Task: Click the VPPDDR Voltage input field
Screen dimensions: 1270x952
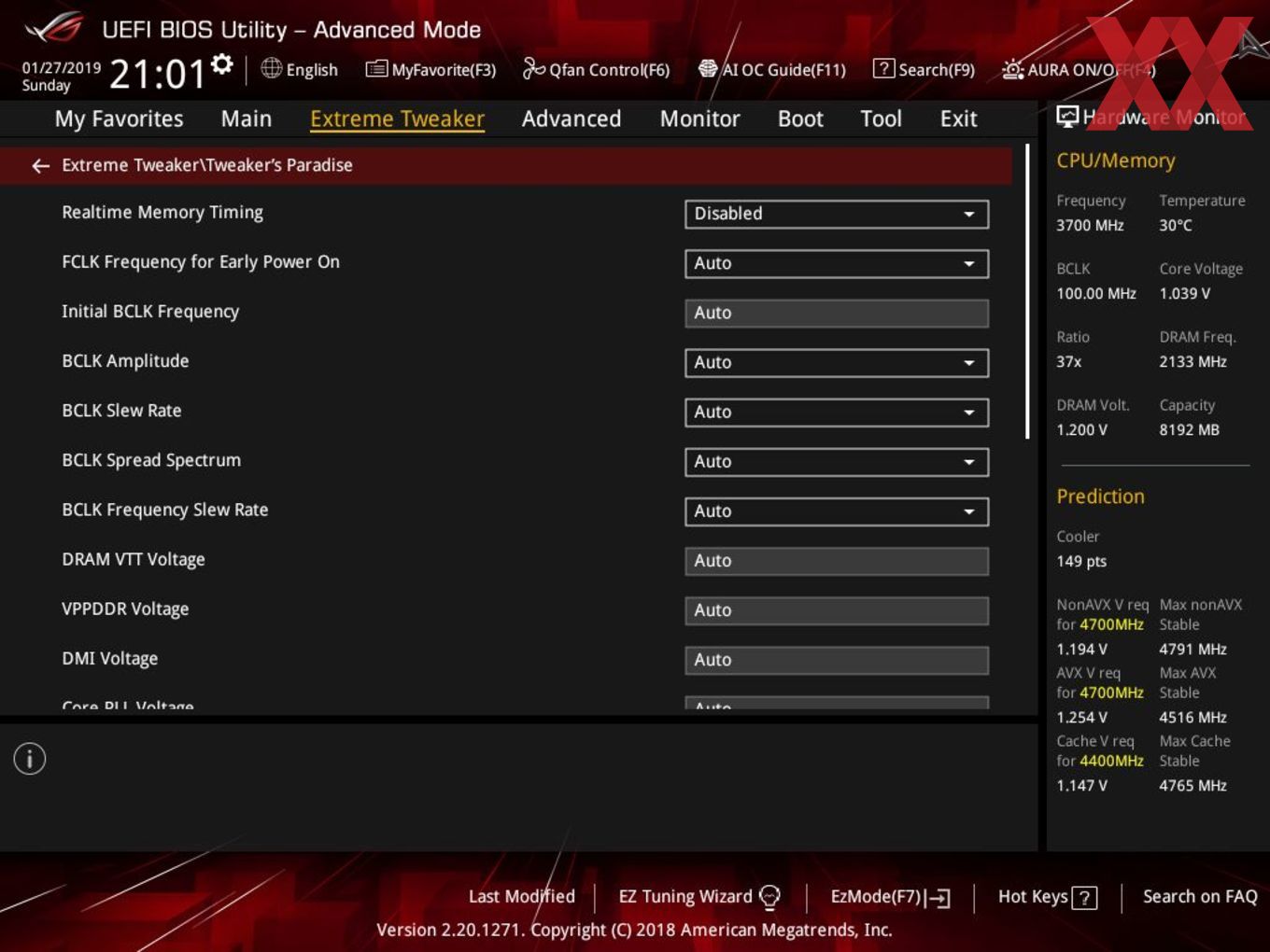Action: pos(837,609)
